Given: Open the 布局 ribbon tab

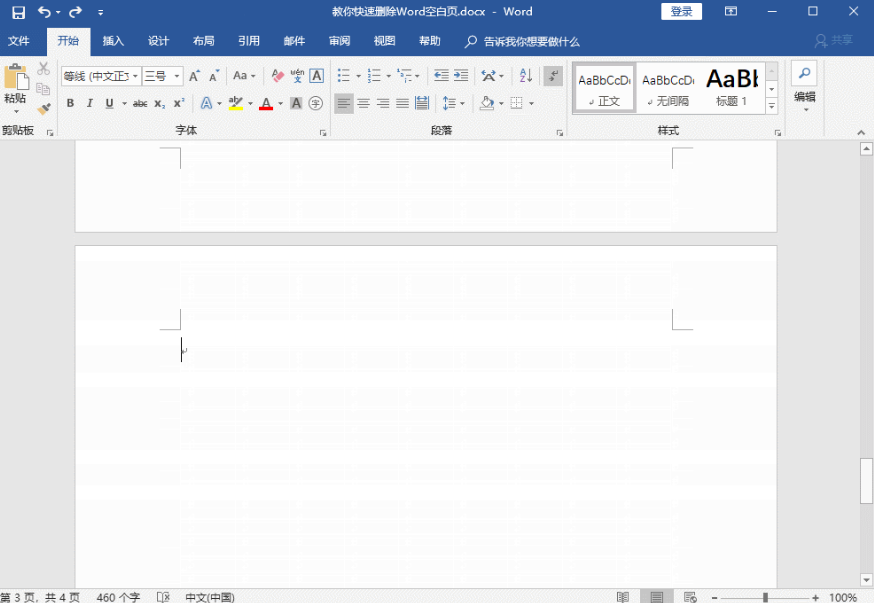Looking at the screenshot, I should 203,41.
